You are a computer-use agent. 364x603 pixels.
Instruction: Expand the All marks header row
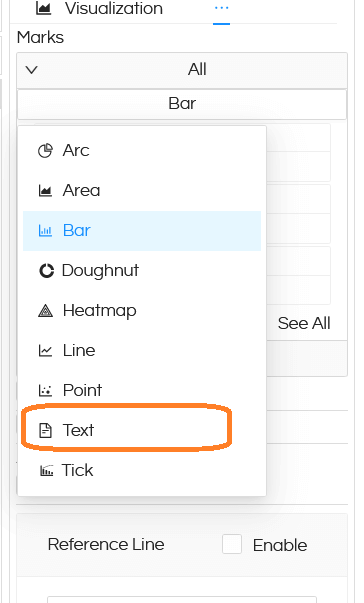point(182,70)
